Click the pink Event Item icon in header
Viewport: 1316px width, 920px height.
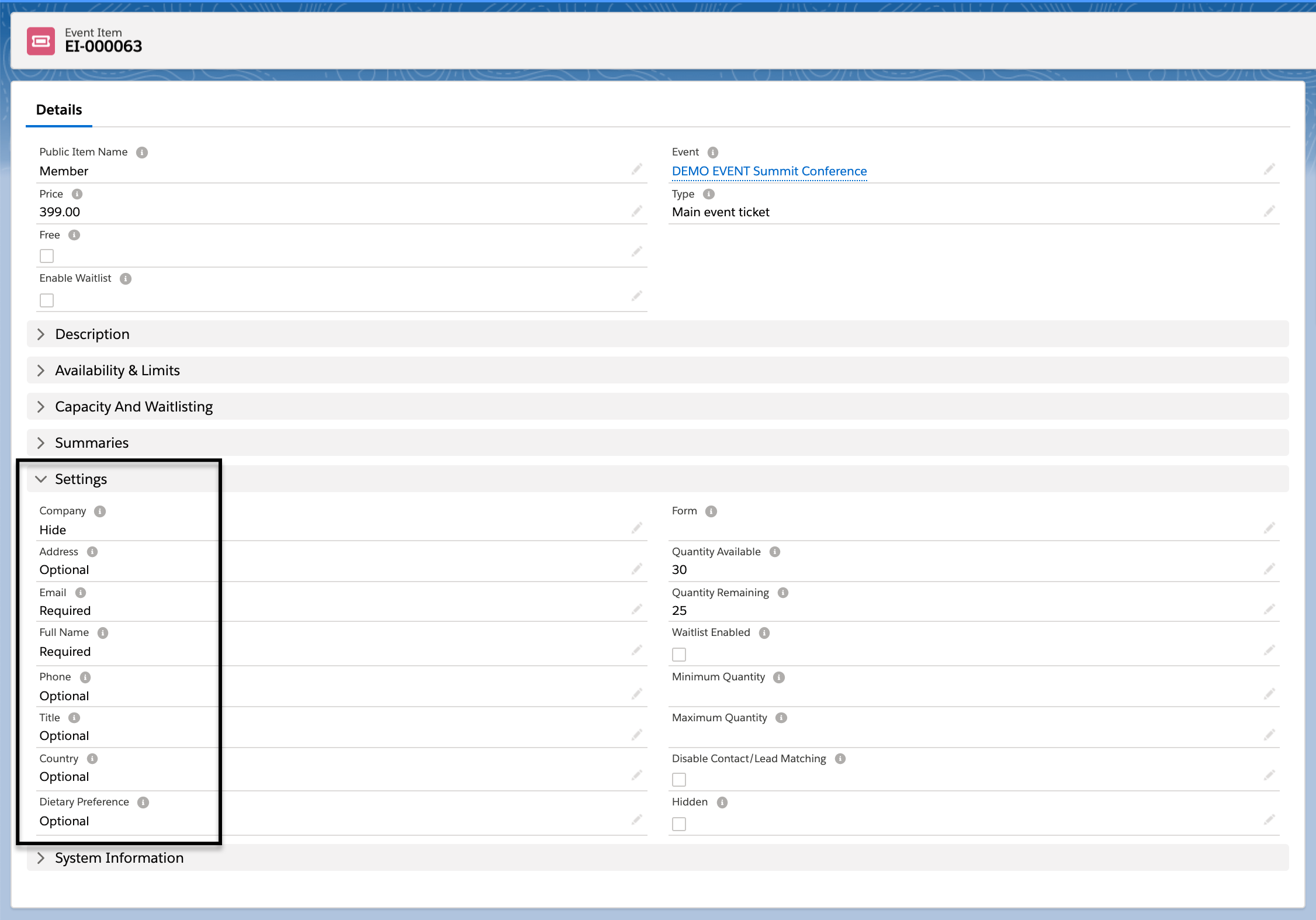click(41, 41)
